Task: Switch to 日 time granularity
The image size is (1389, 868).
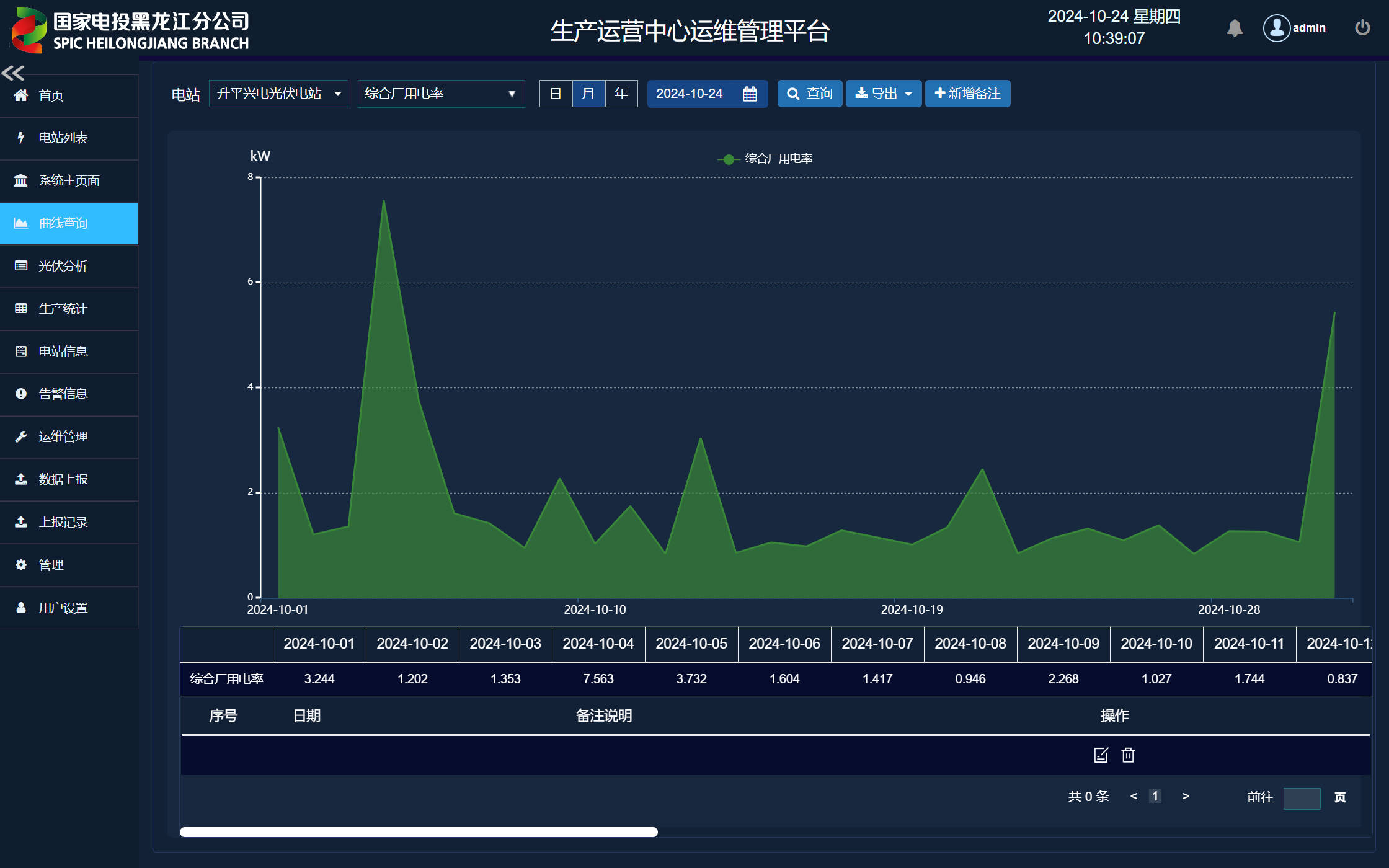Action: coord(556,94)
